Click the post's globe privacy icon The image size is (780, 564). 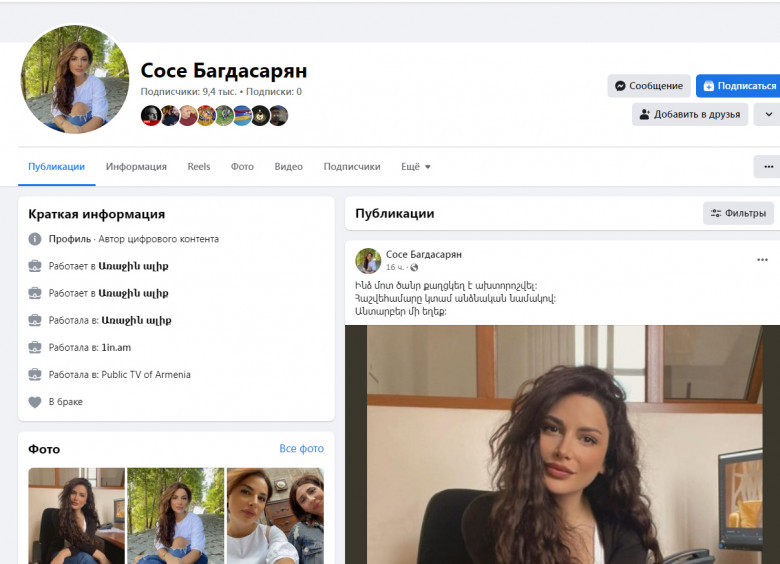(414, 268)
